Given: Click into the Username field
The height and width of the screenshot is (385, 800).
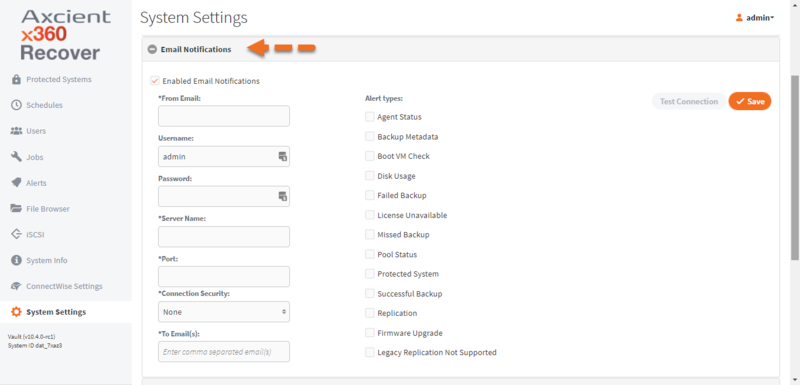Looking at the screenshot, I should pos(224,157).
